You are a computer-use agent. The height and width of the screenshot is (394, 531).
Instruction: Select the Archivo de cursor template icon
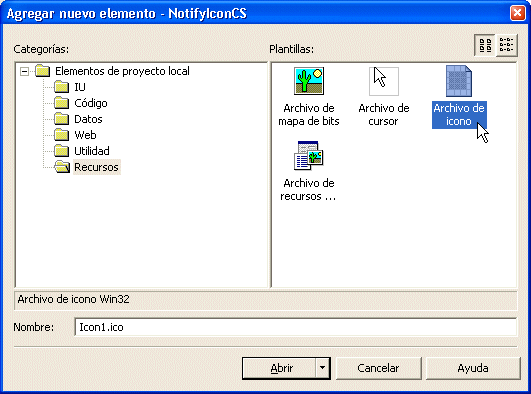point(384,81)
